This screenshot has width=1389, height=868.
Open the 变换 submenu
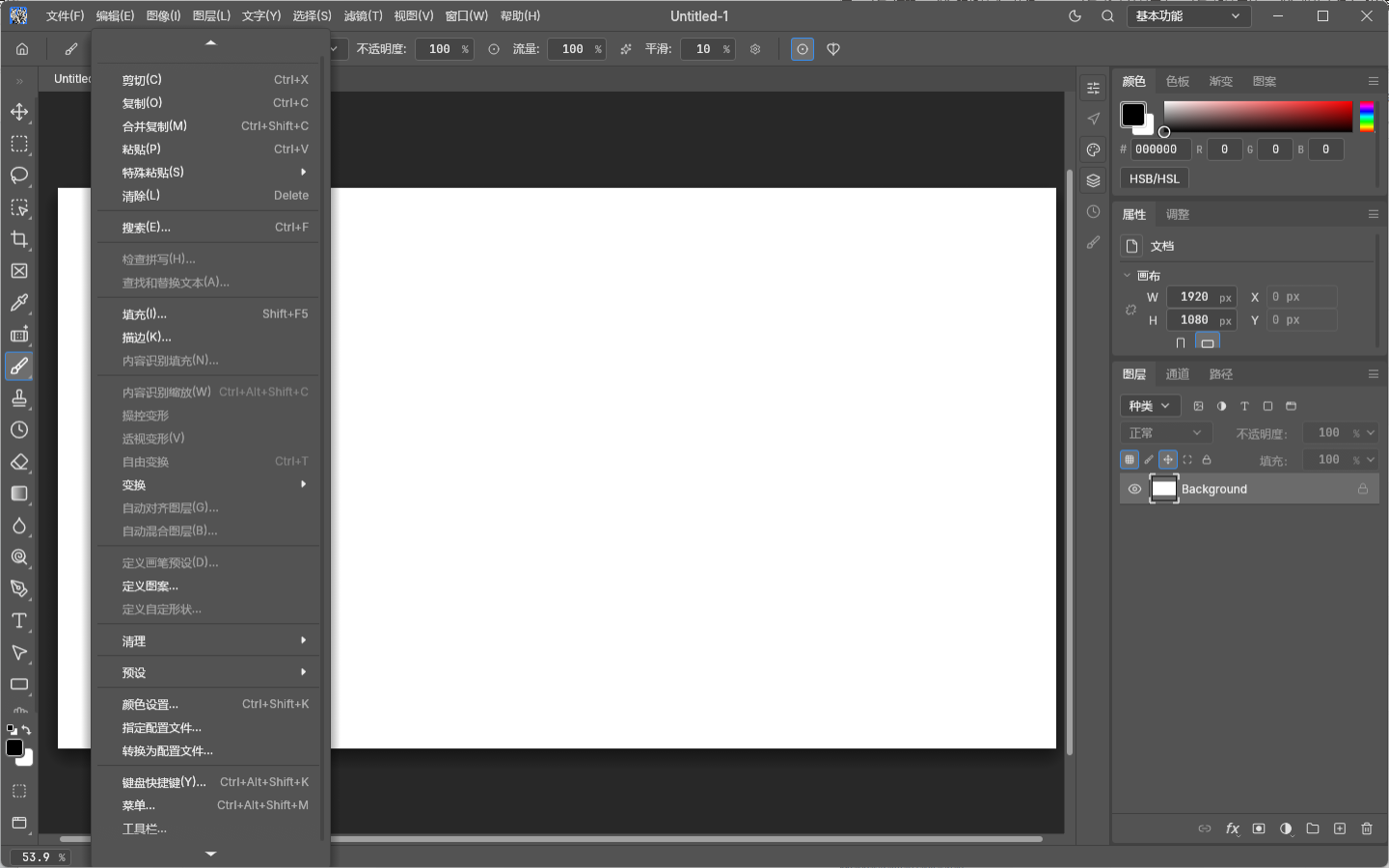[208, 485]
